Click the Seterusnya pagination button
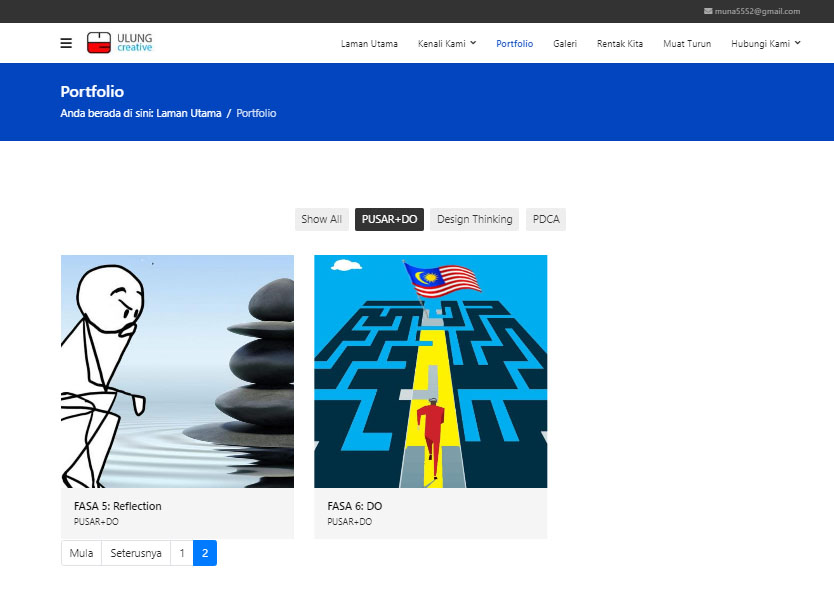The image size is (834, 592). [x=136, y=553]
